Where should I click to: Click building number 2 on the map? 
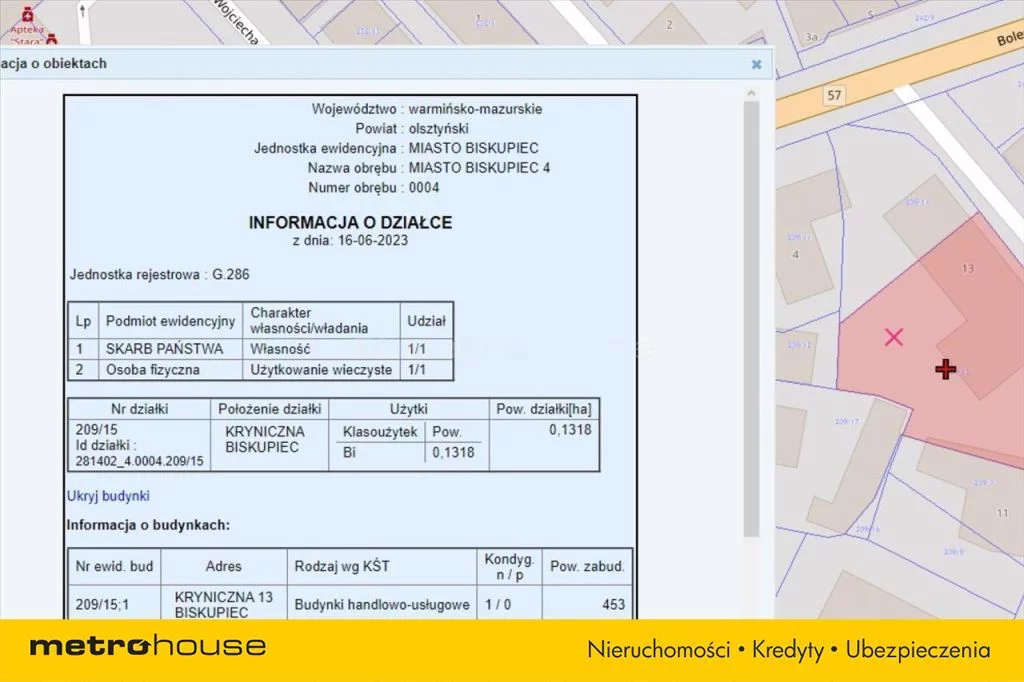point(669,24)
